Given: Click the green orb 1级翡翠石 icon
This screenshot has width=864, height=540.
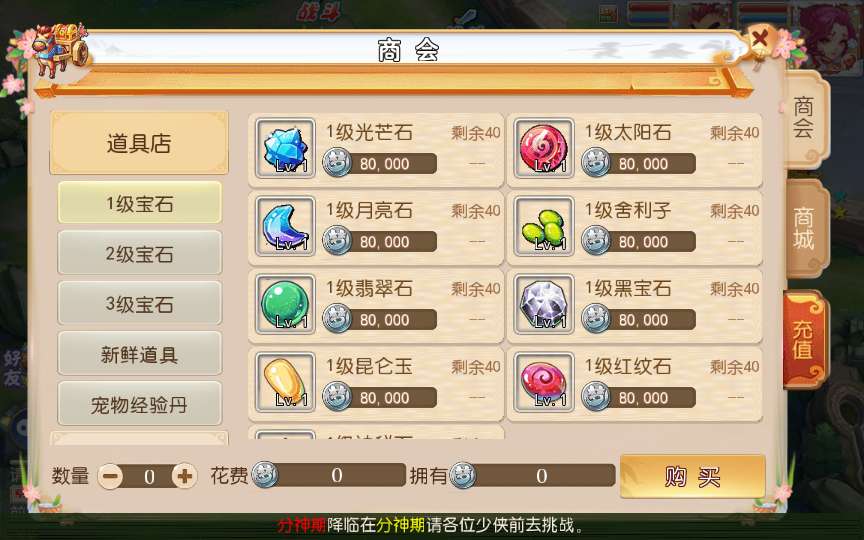Looking at the screenshot, I should pyautogui.click(x=285, y=304).
